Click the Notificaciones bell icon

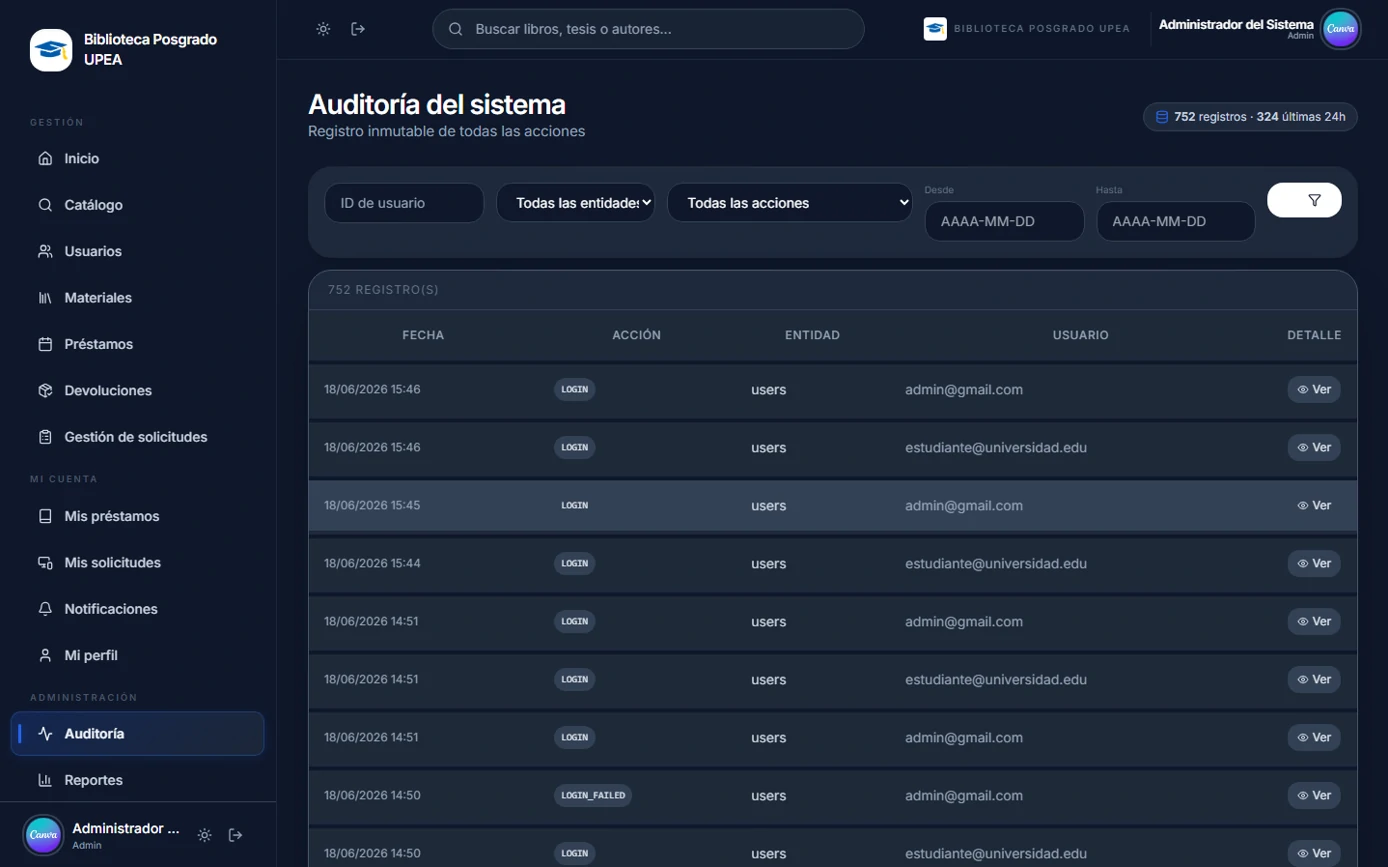point(45,609)
